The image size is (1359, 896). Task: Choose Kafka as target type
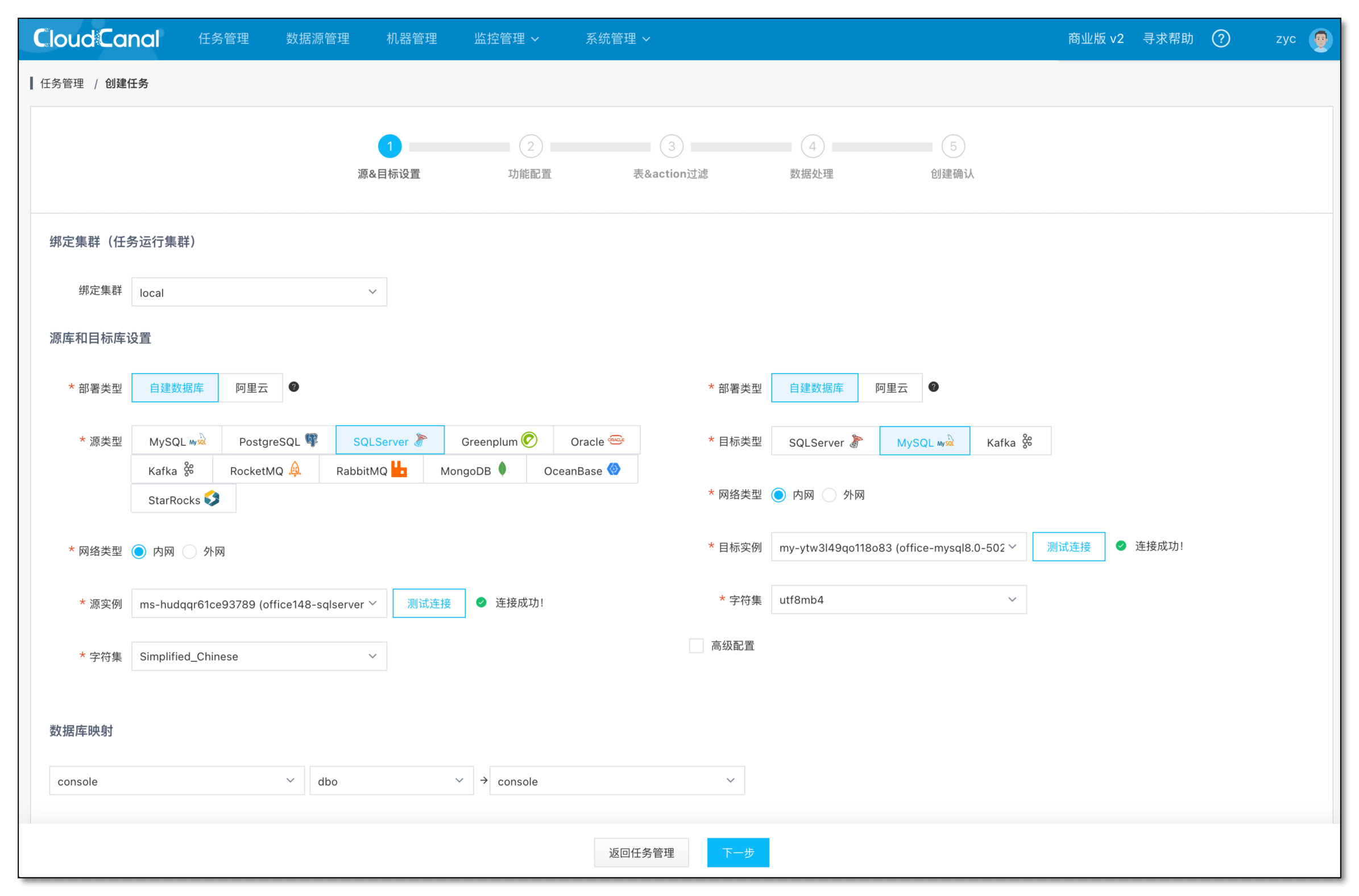(1009, 442)
